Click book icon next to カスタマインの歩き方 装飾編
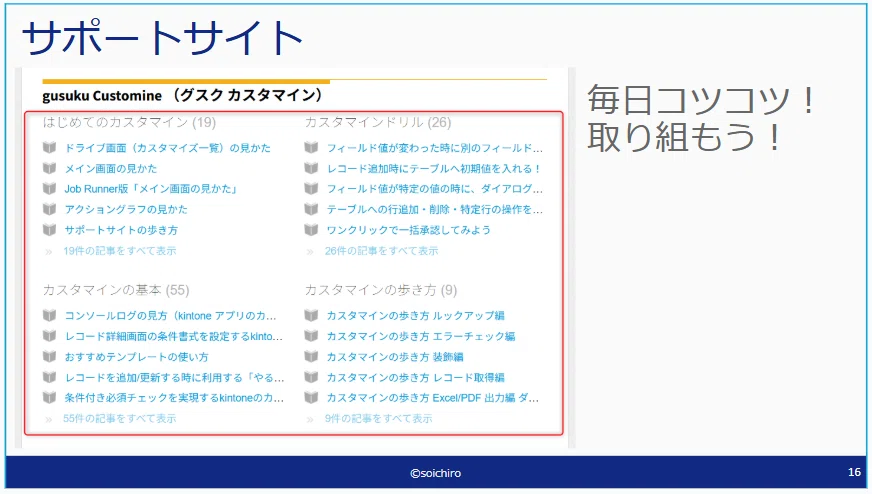The image size is (872, 494). pos(311,357)
